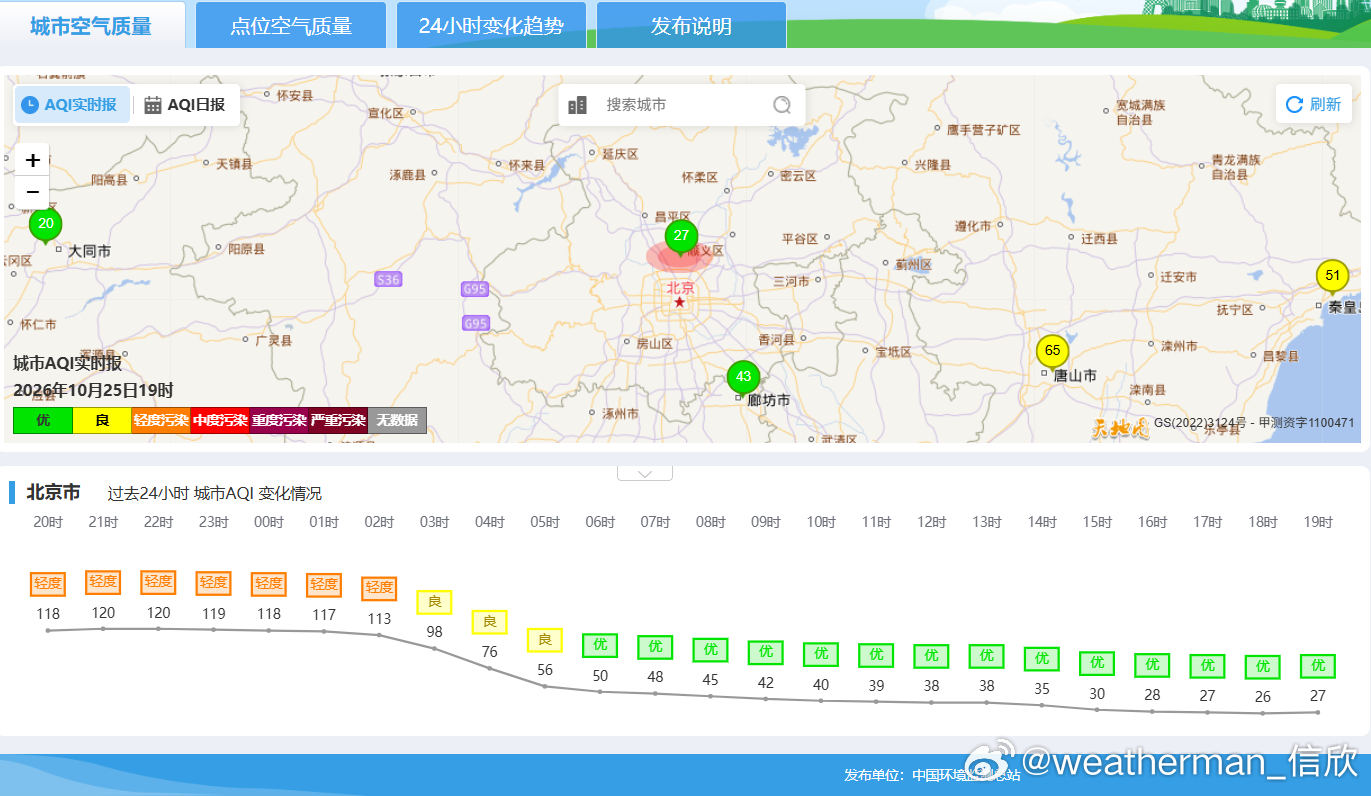
Task: Click the 重度污染 purple legend swatch
Action: [279, 421]
